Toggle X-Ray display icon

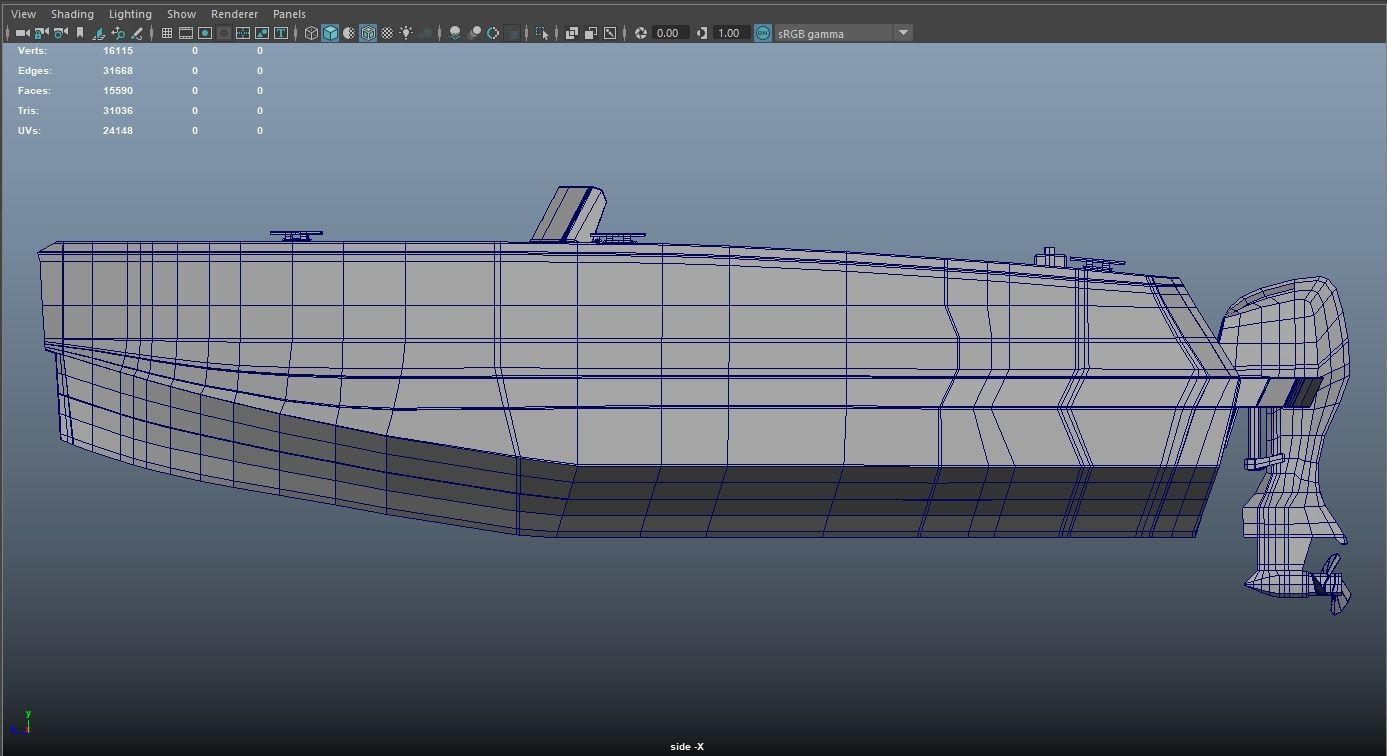[x=572, y=33]
